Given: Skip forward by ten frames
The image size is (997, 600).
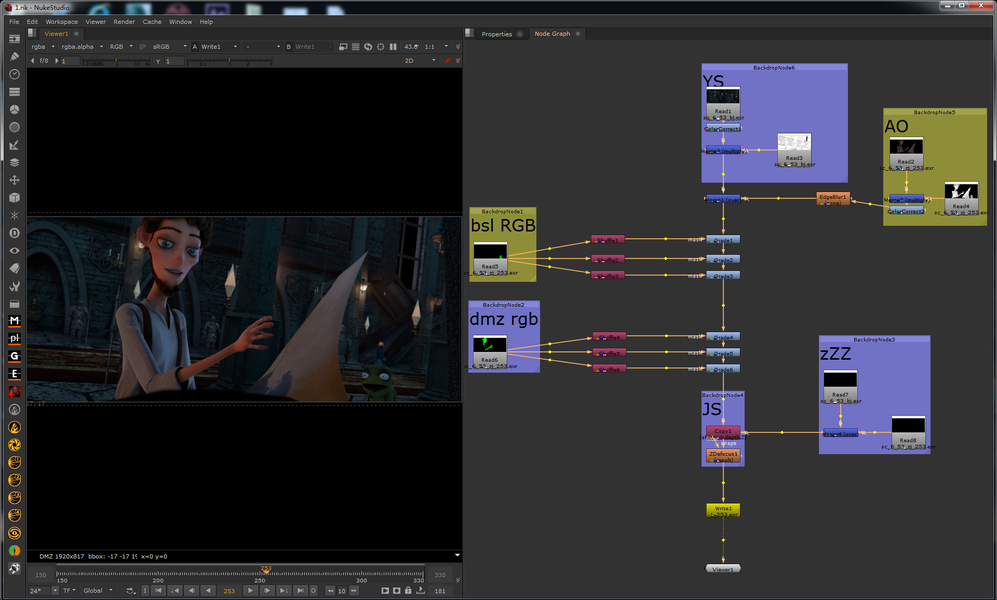Looking at the screenshot, I should [354, 590].
